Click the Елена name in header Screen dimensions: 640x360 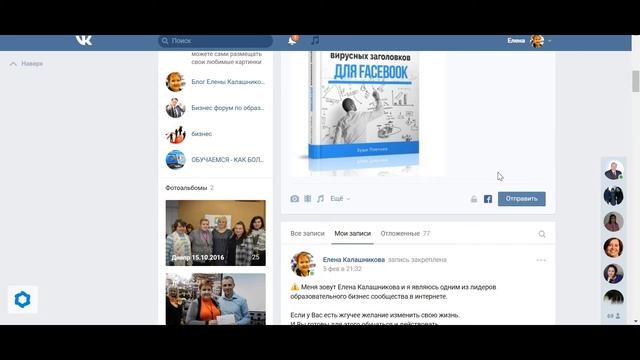516,40
